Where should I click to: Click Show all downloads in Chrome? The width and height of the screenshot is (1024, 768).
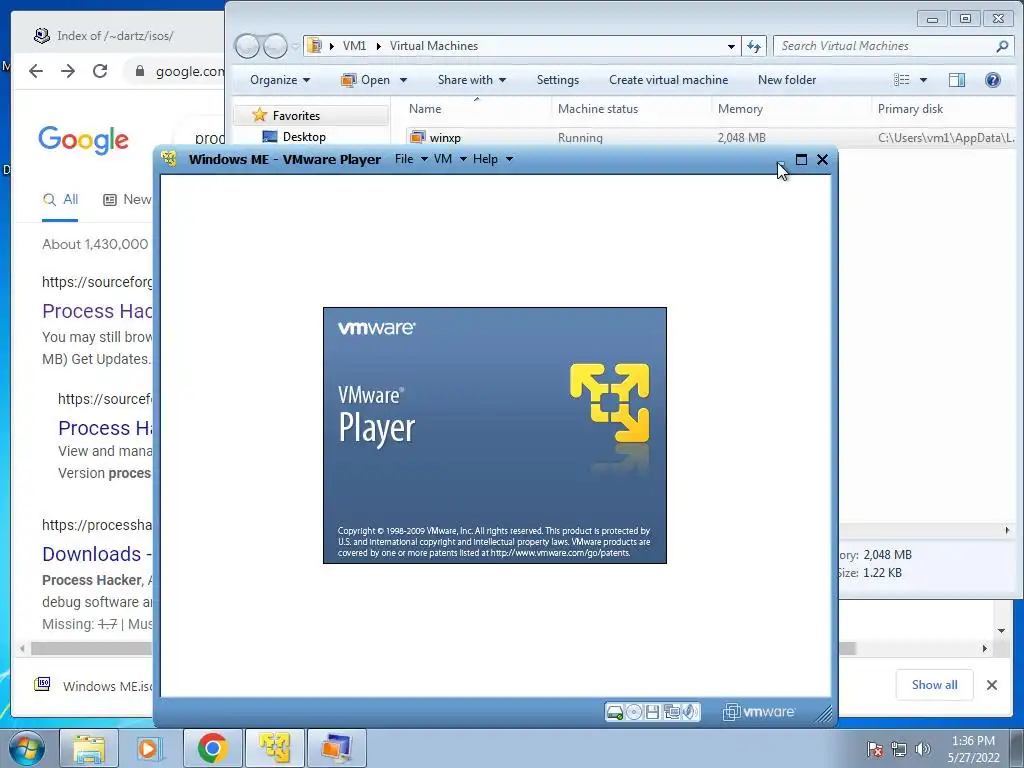tap(934, 684)
